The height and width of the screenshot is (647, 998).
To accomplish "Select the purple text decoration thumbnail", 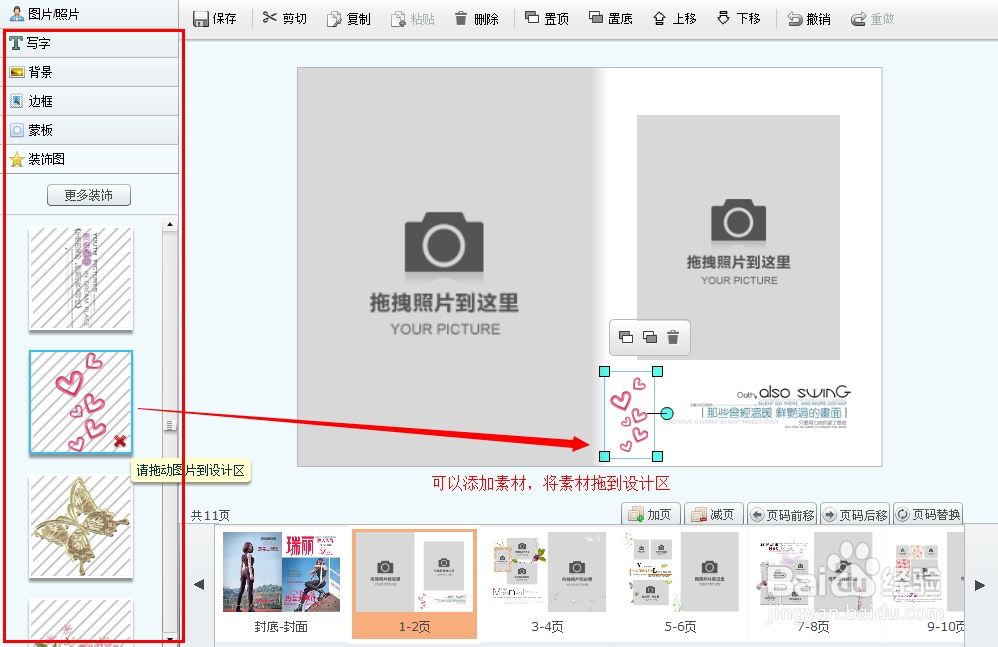I will 81,279.
